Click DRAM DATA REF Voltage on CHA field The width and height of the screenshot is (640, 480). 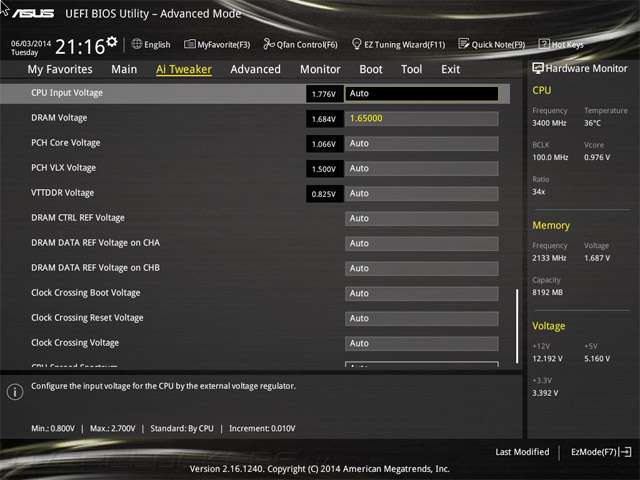point(422,243)
